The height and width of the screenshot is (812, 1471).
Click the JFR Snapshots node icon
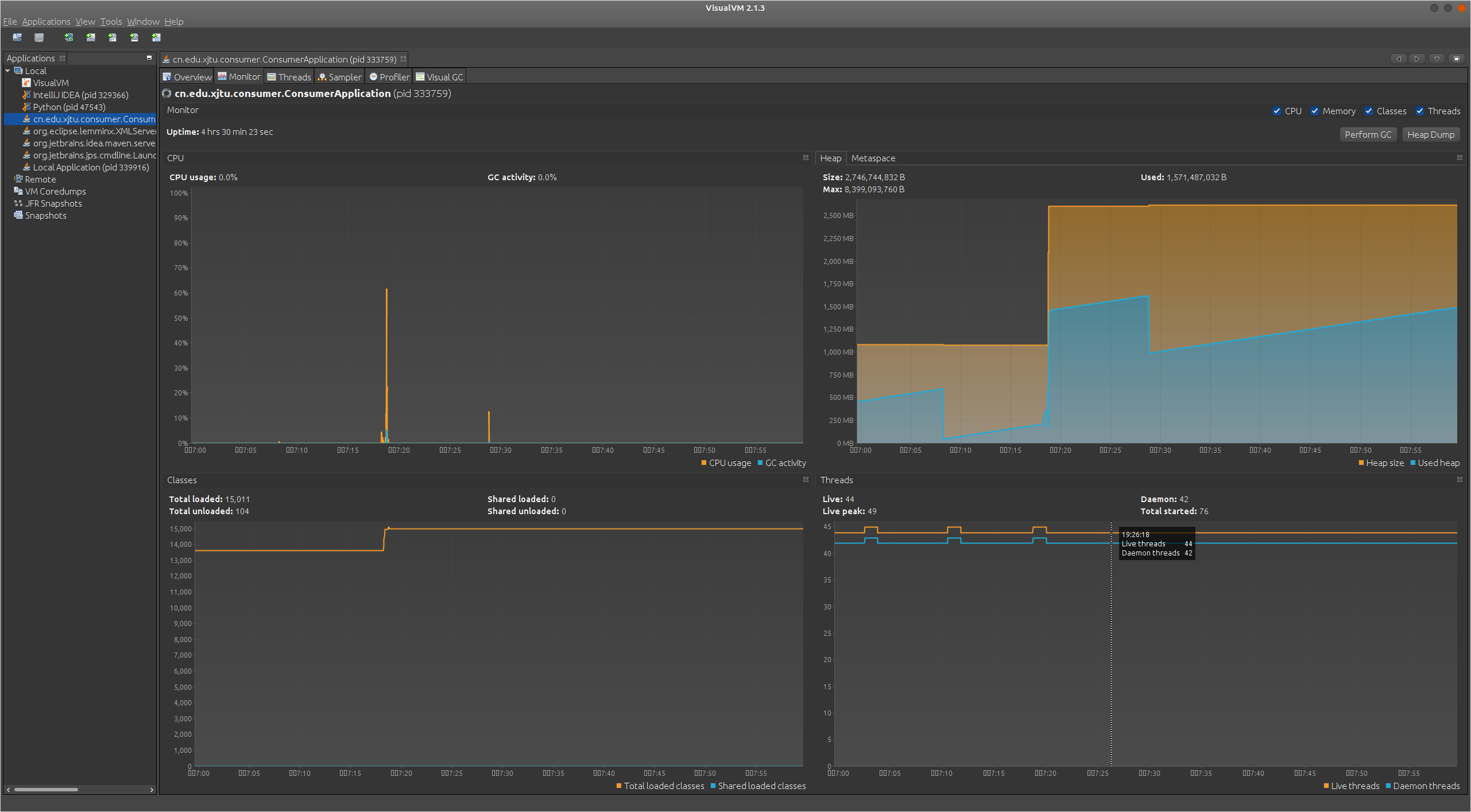(x=18, y=203)
